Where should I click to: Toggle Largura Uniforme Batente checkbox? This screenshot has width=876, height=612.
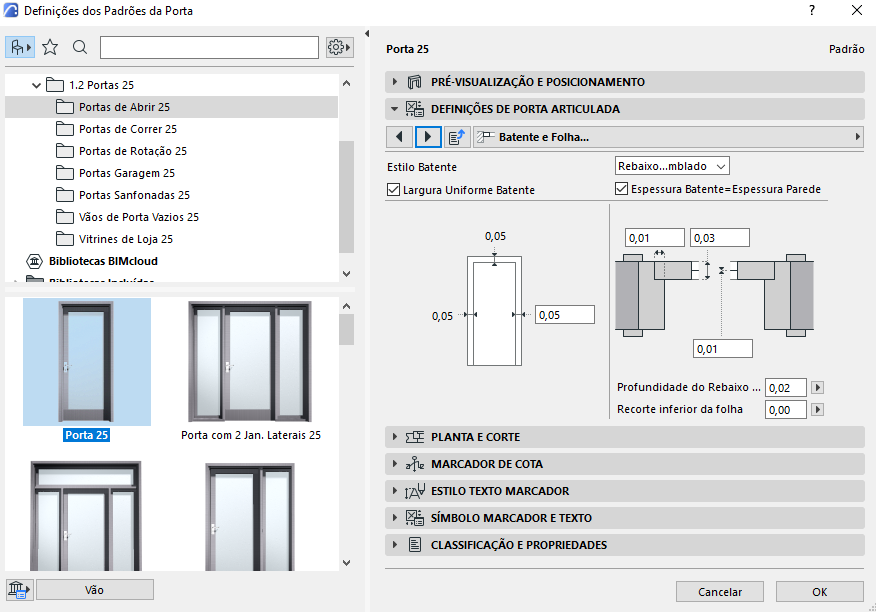pos(393,190)
